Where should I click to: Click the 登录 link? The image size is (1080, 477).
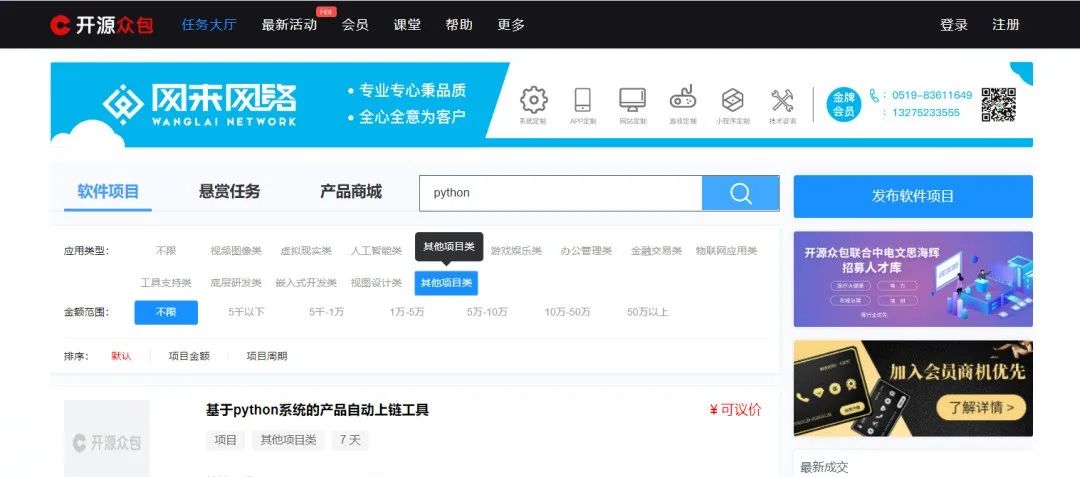[954, 25]
